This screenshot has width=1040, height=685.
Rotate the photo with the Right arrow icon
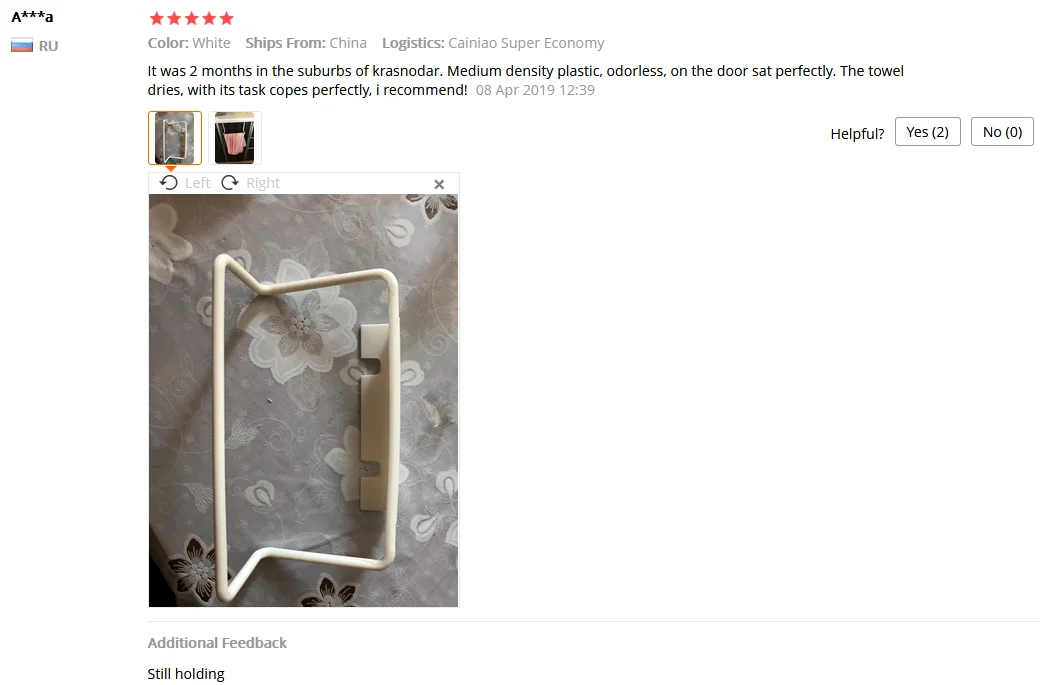pyautogui.click(x=229, y=182)
